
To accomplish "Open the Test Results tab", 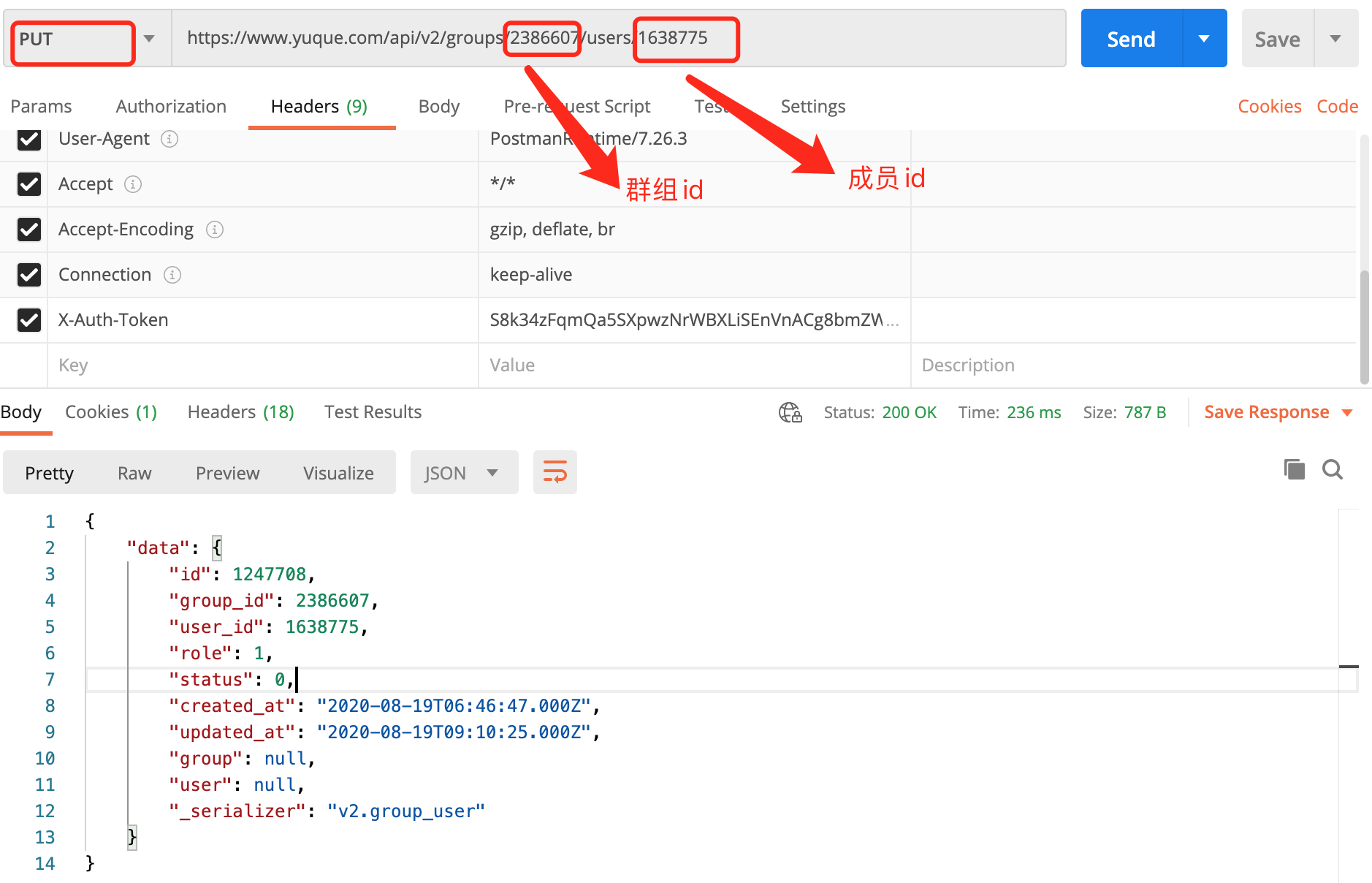I will click(373, 412).
